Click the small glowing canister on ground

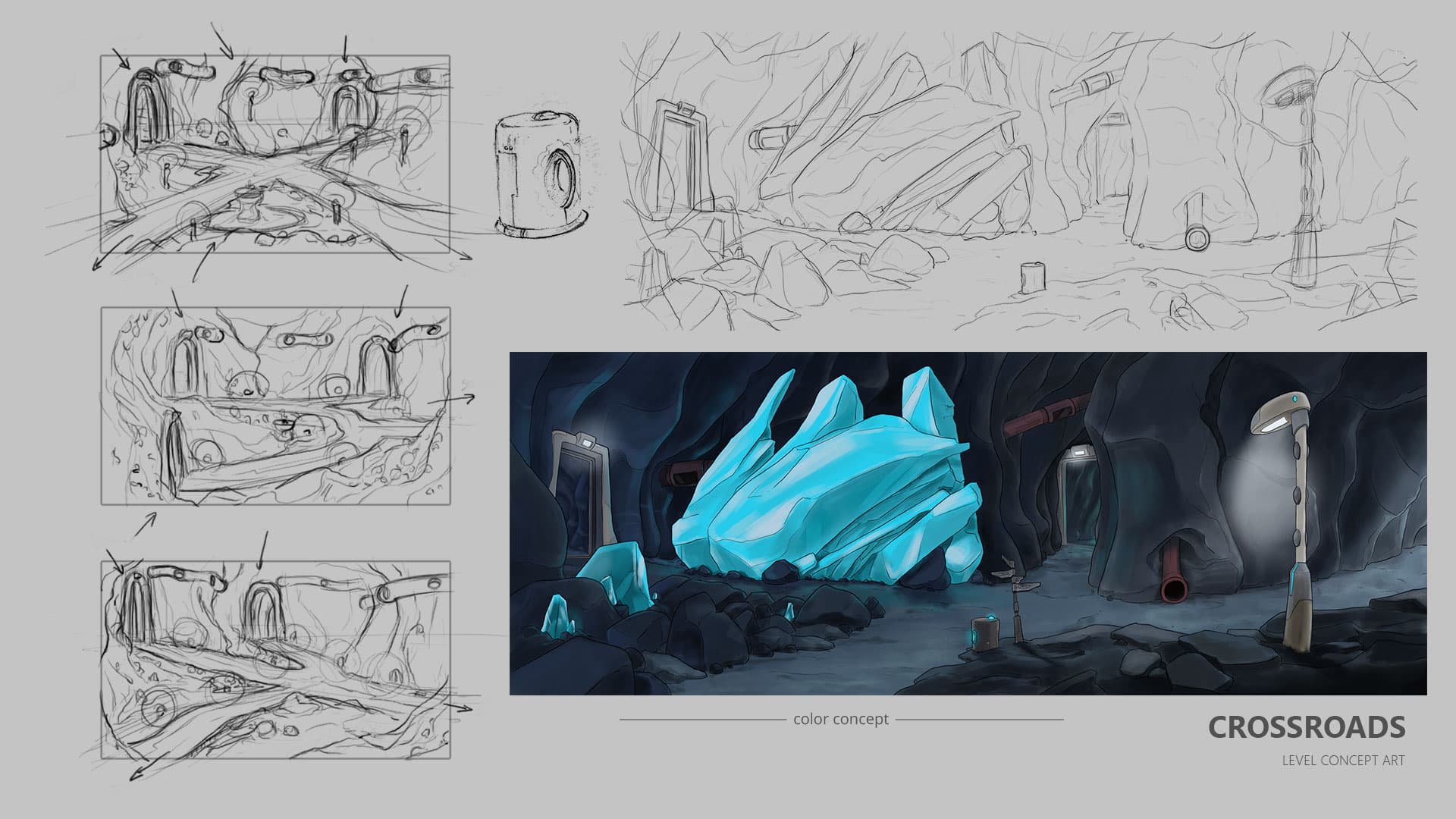pyautogui.click(x=984, y=634)
